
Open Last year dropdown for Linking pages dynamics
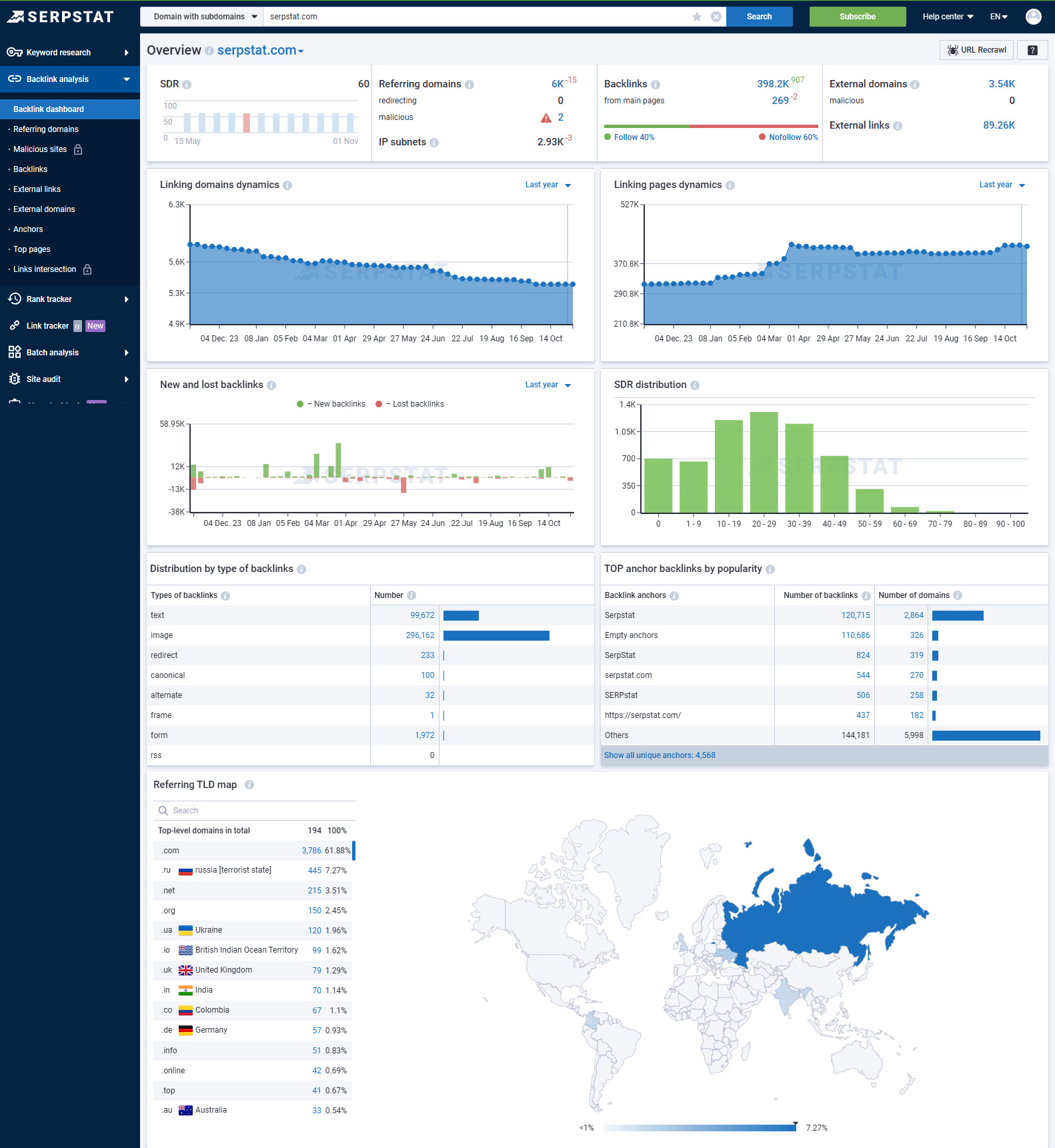tap(1002, 185)
